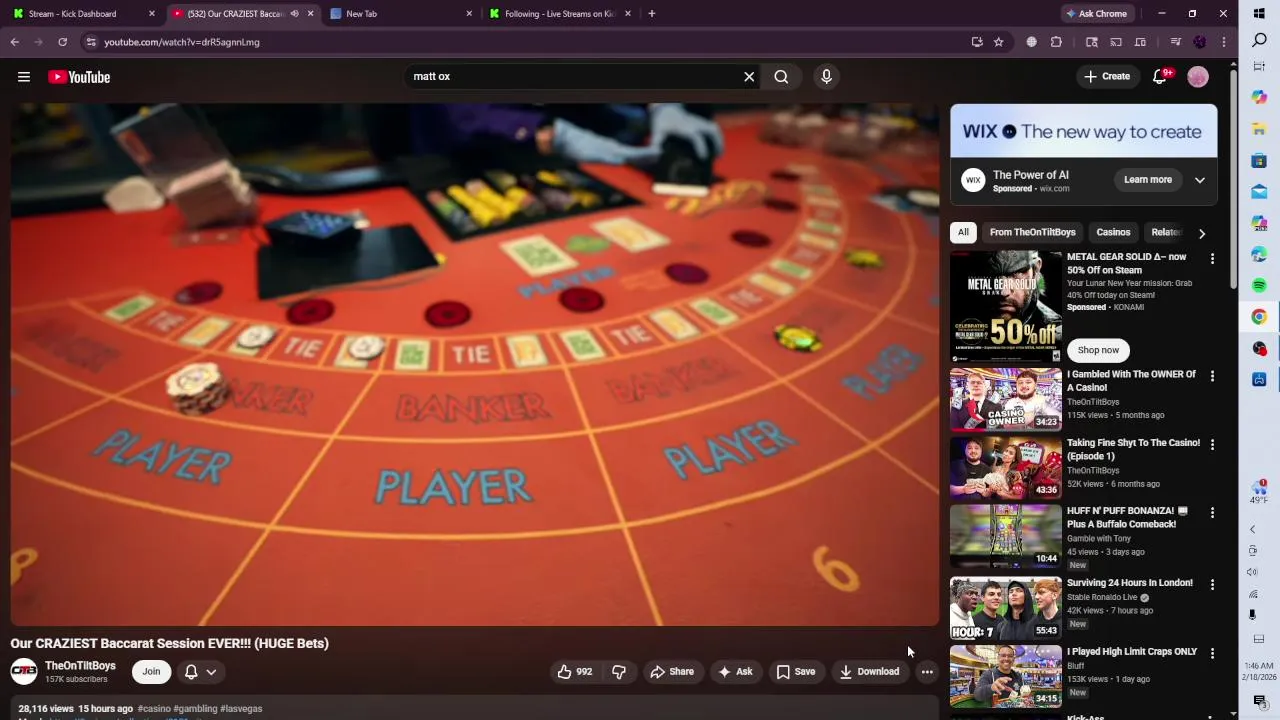Open the Ask AI button below the video

pyautogui.click(x=735, y=672)
